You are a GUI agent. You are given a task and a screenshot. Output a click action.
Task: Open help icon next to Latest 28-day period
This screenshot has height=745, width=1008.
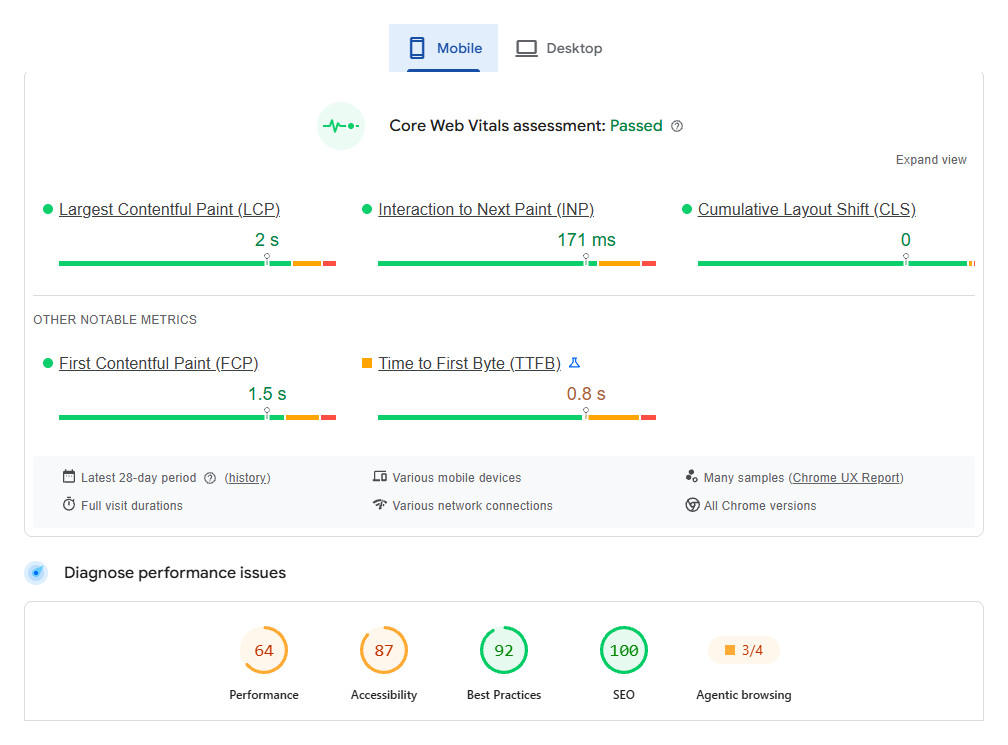pos(210,478)
